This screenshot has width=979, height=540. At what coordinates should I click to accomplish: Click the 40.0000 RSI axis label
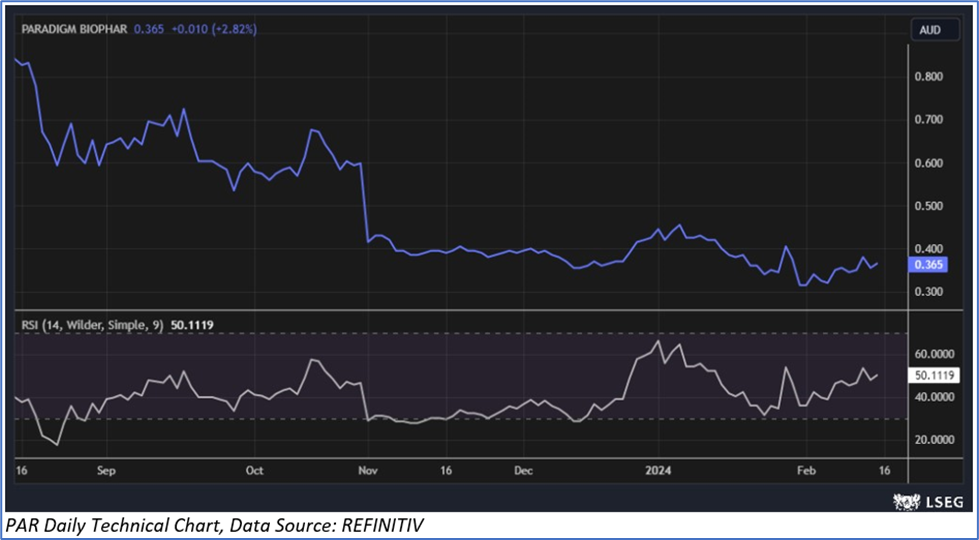click(935, 397)
